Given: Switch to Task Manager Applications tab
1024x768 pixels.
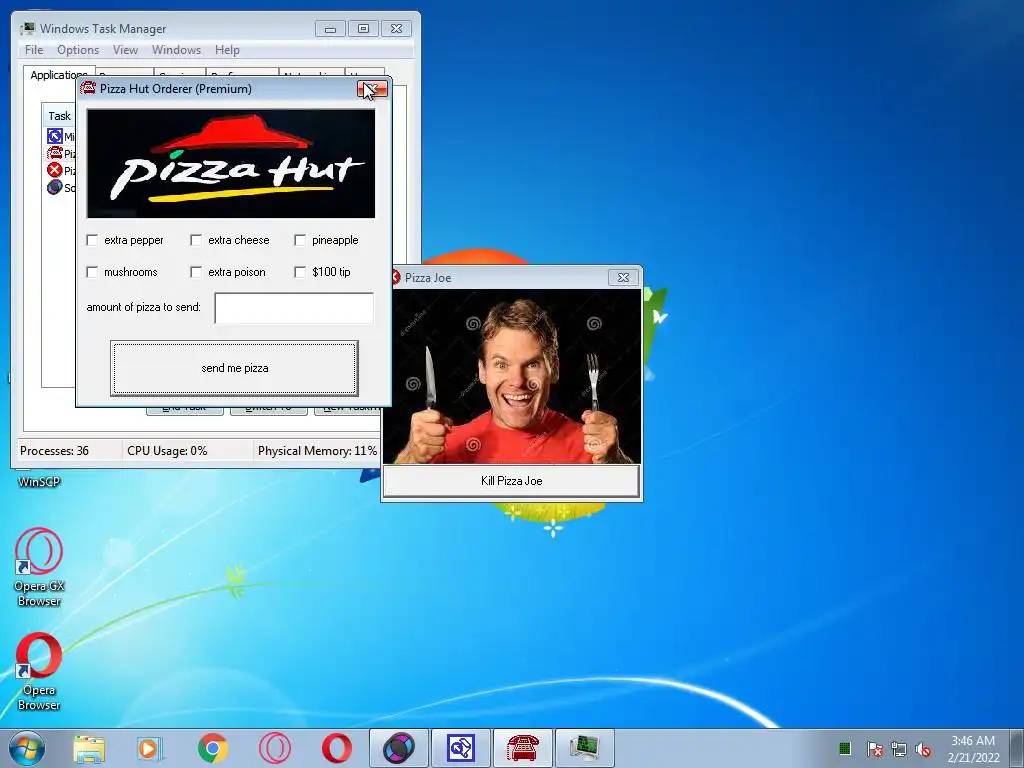Looking at the screenshot, I should [x=59, y=75].
